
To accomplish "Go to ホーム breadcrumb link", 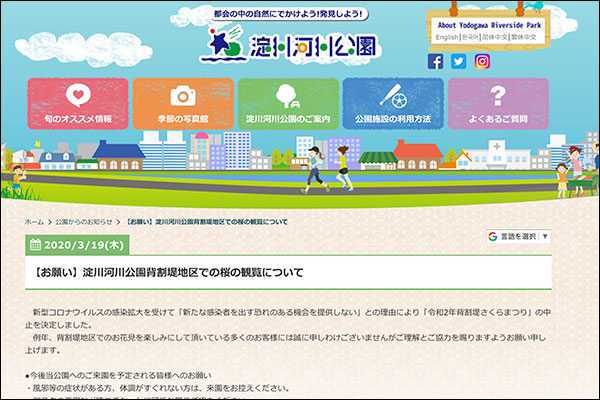I will (x=33, y=221).
